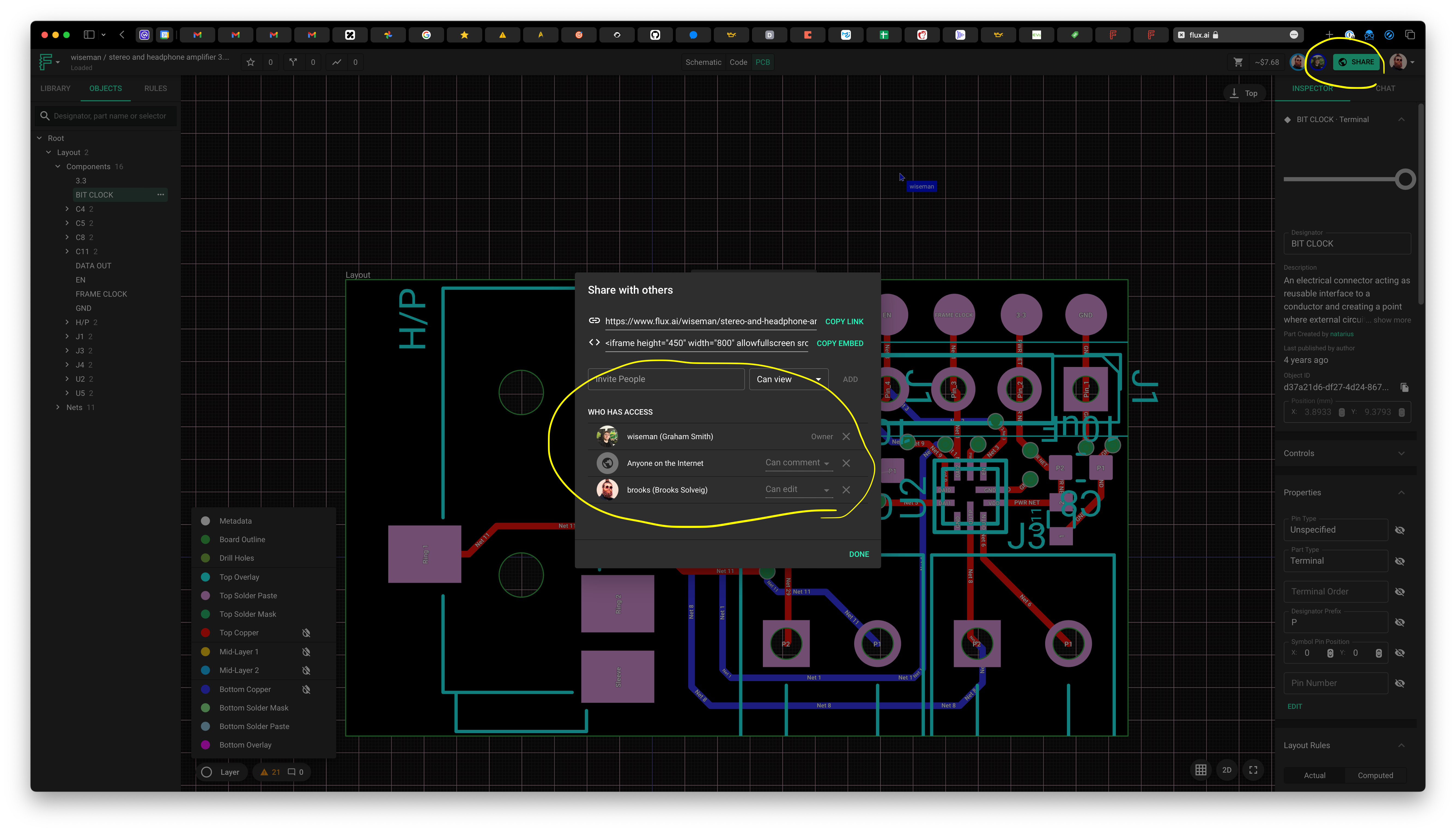Click the Invite People input field
This screenshot has height=832, width=1456.
(x=666, y=379)
